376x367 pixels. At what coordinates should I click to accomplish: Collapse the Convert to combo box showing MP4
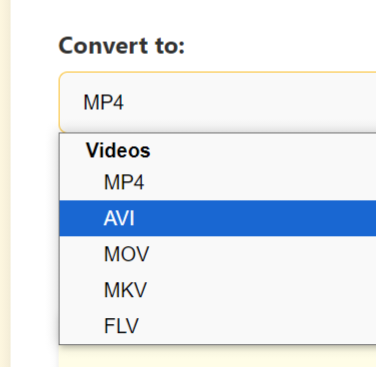[218, 102]
